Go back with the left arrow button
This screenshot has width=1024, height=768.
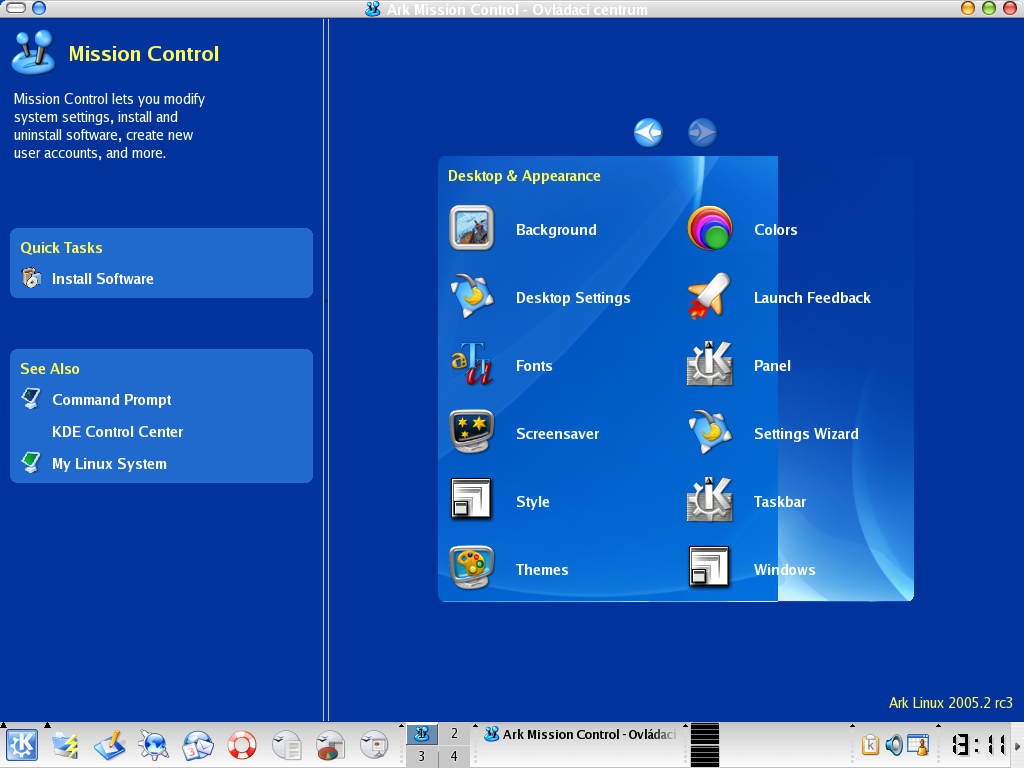(x=648, y=133)
